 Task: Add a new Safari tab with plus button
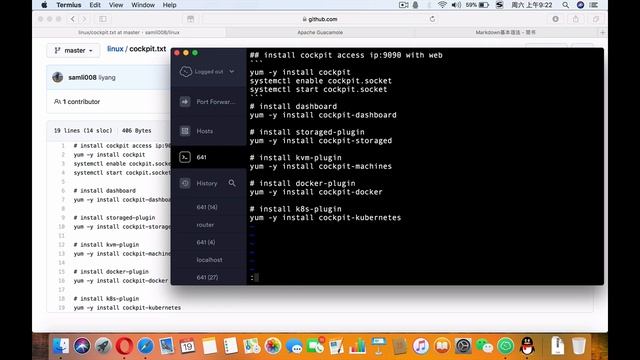pyautogui.click(x=603, y=32)
